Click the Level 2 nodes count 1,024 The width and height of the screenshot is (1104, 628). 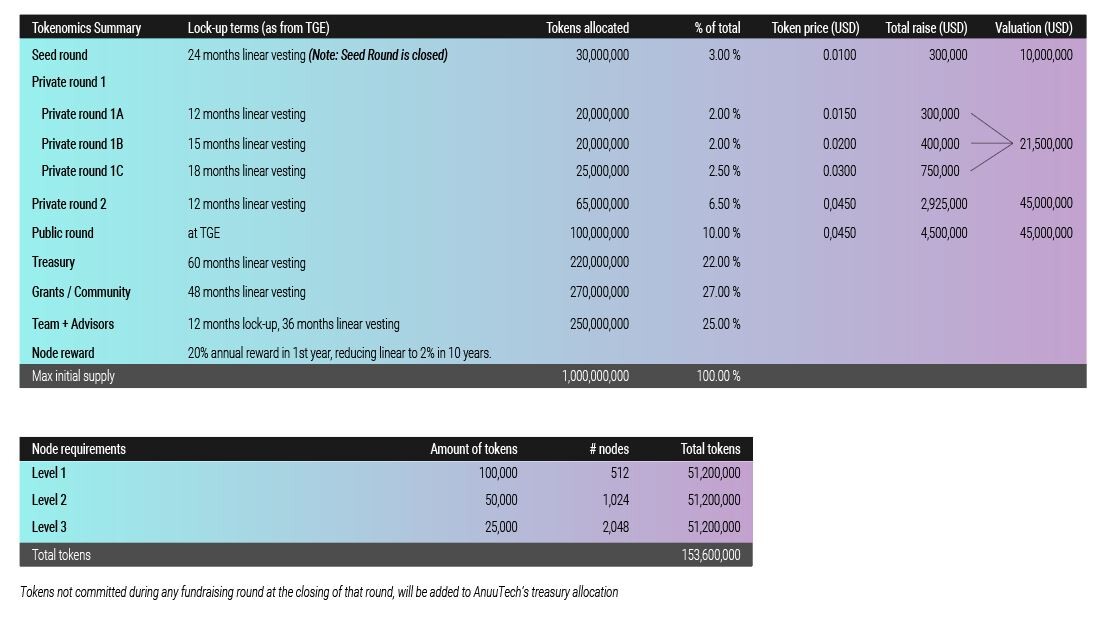pyautogui.click(x=615, y=500)
